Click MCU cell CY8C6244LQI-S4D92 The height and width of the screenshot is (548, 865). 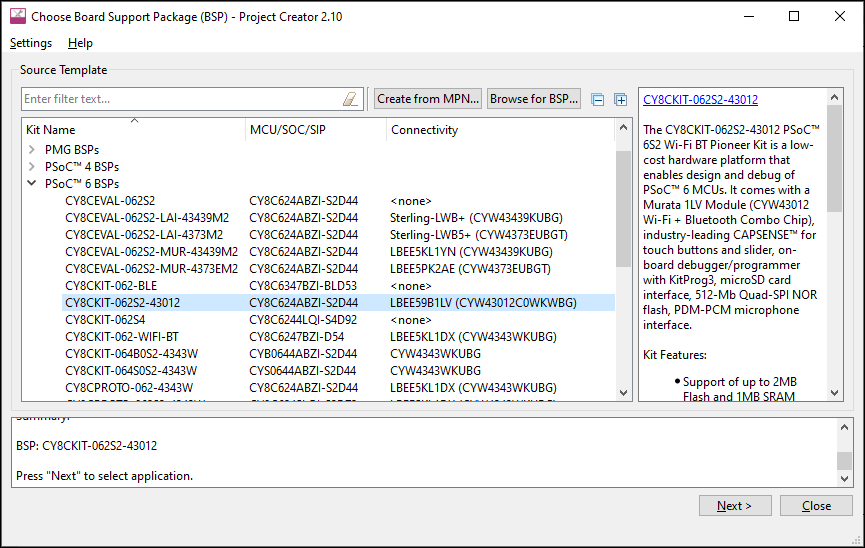click(x=303, y=320)
